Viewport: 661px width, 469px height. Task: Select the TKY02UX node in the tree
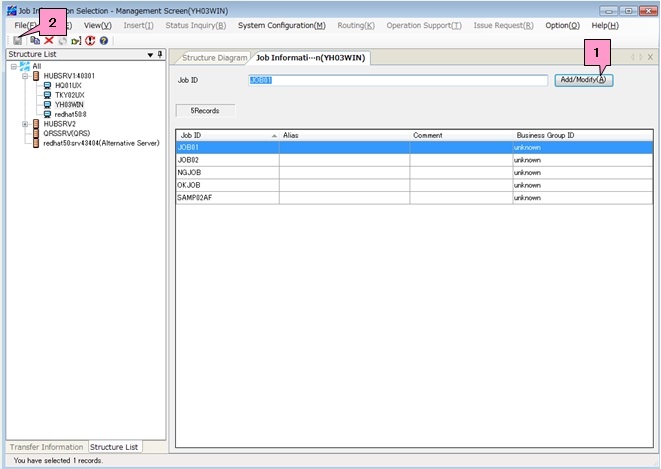[69, 95]
